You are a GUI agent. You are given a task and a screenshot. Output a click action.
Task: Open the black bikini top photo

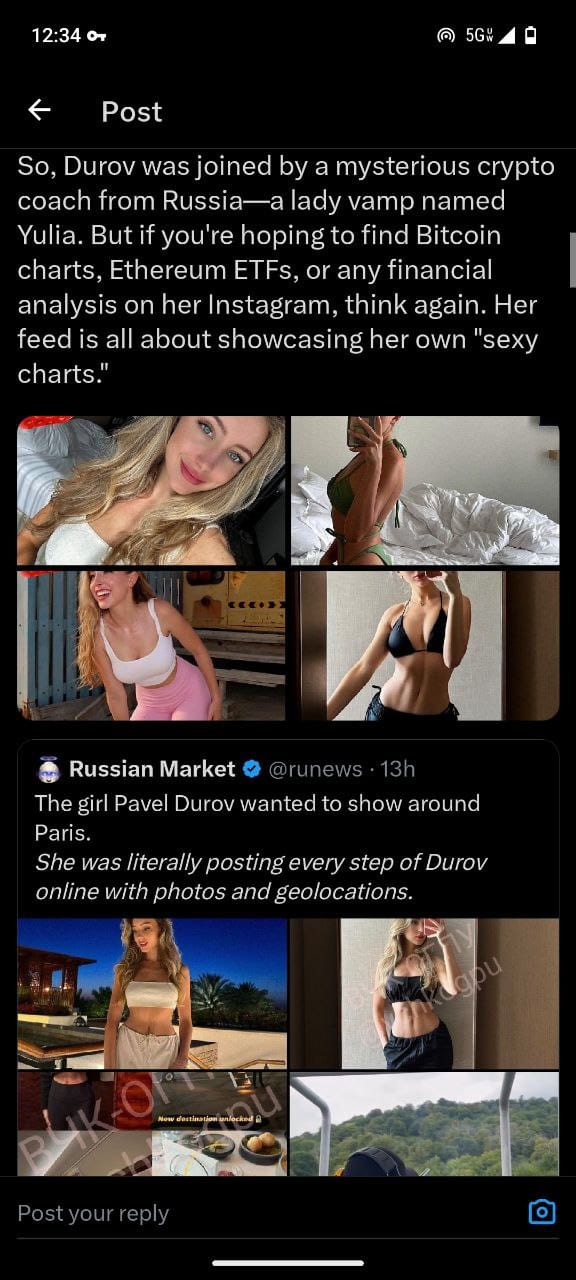425,645
